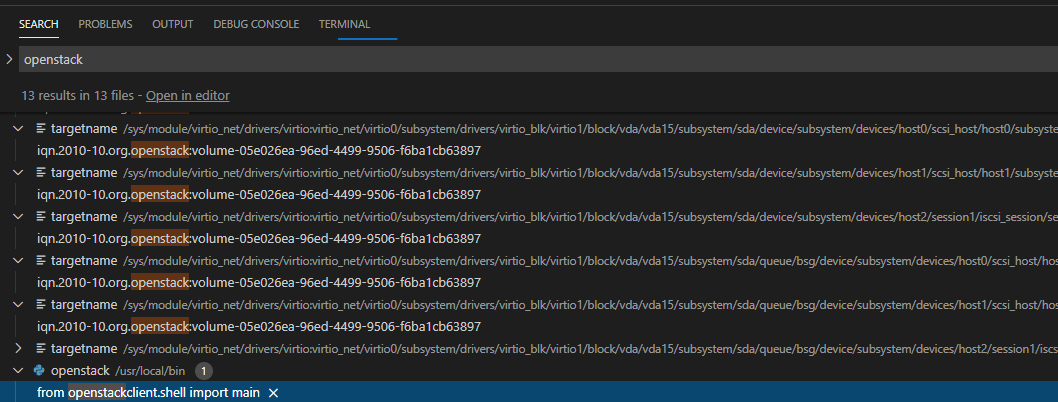Show the OUTPUT tab
The image size is (1058, 402).
[x=173, y=24]
